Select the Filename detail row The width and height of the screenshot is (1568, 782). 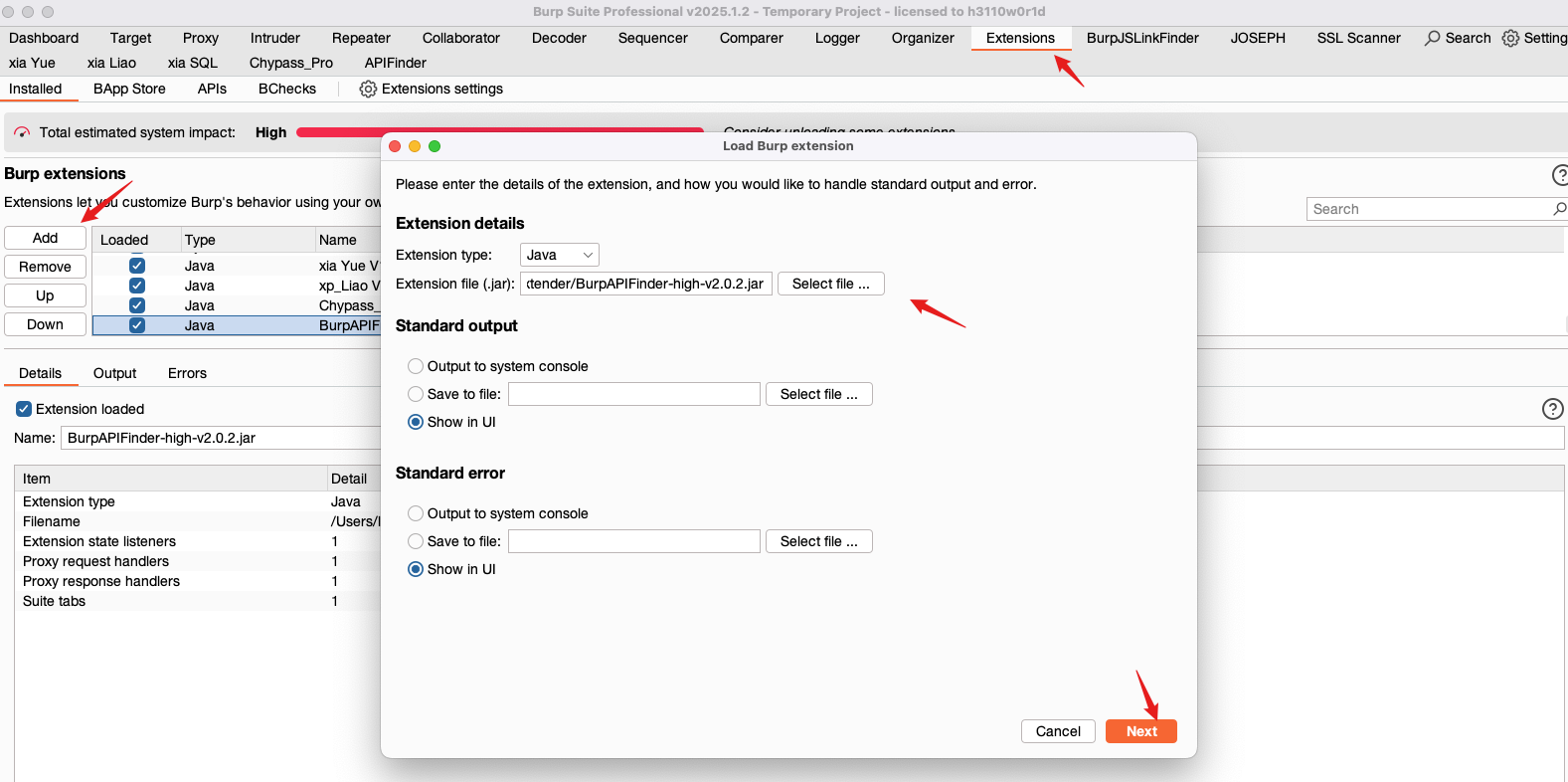[198, 521]
